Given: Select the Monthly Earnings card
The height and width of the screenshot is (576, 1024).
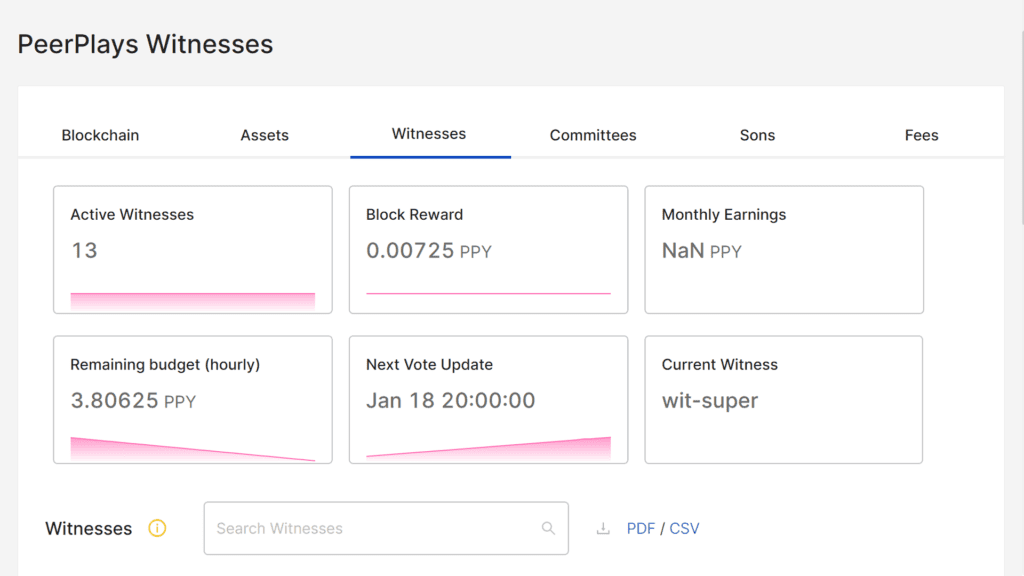Looking at the screenshot, I should click(784, 249).
